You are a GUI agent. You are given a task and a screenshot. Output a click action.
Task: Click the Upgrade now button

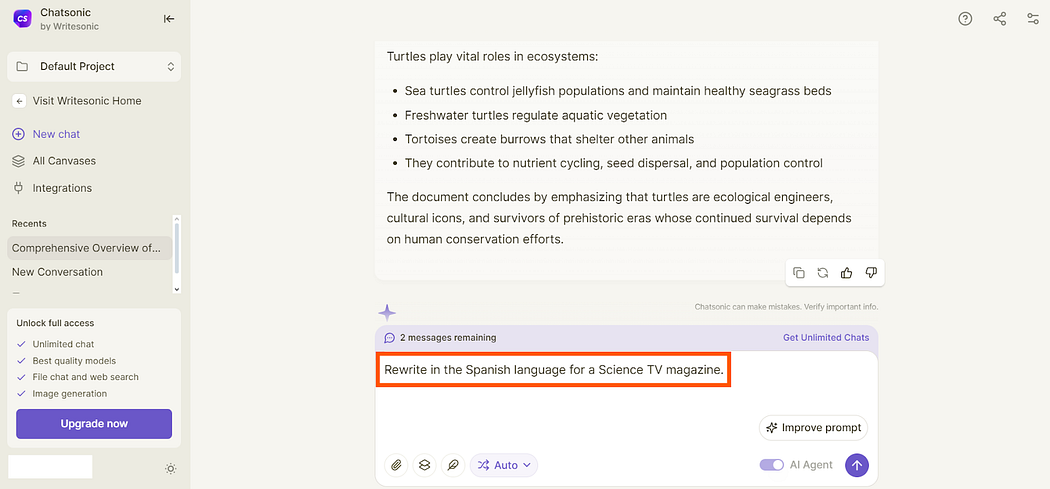pyautogui.click(x=94, y=423)
